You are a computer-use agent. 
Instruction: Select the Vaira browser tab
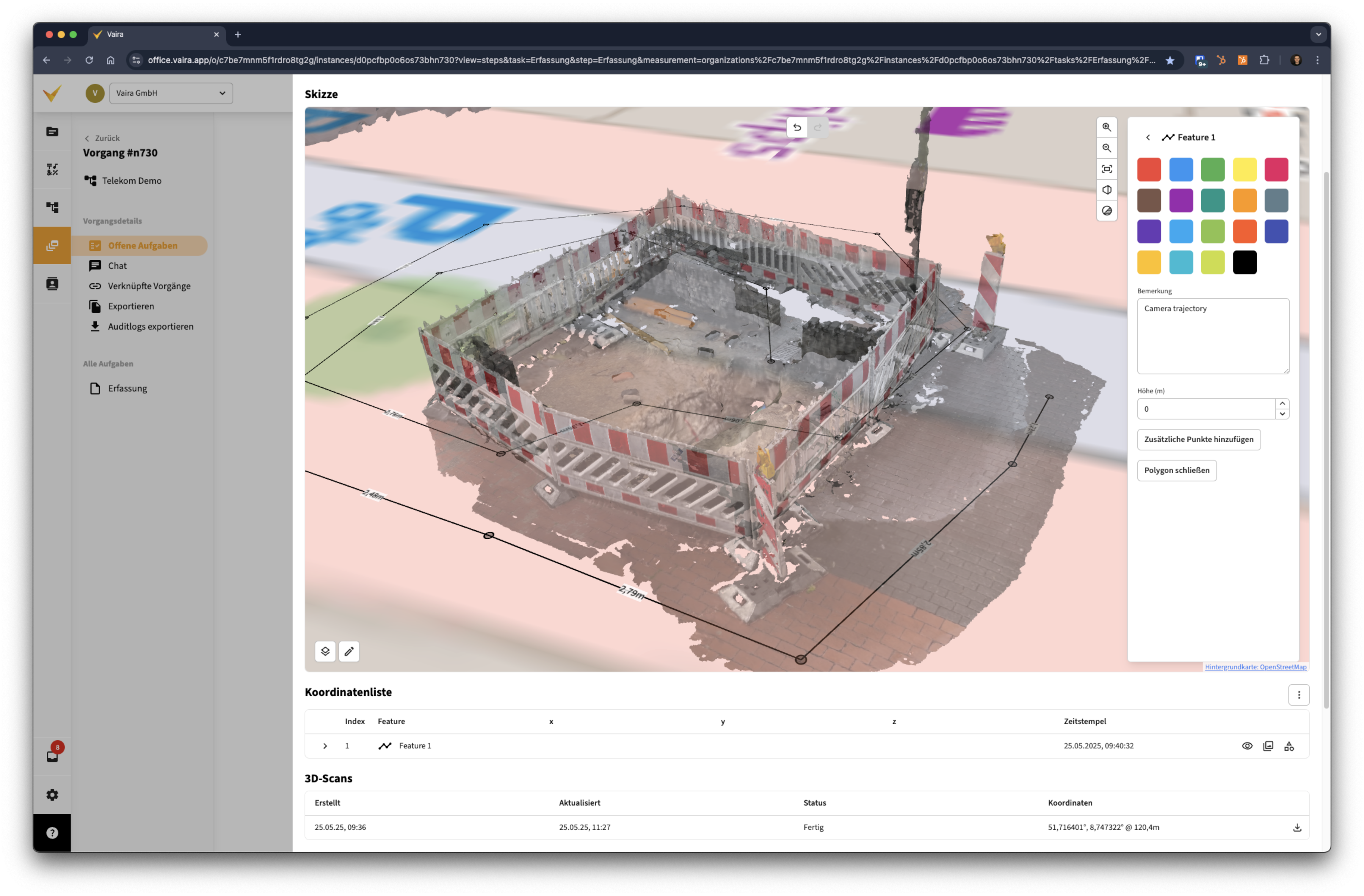(156, 35)
